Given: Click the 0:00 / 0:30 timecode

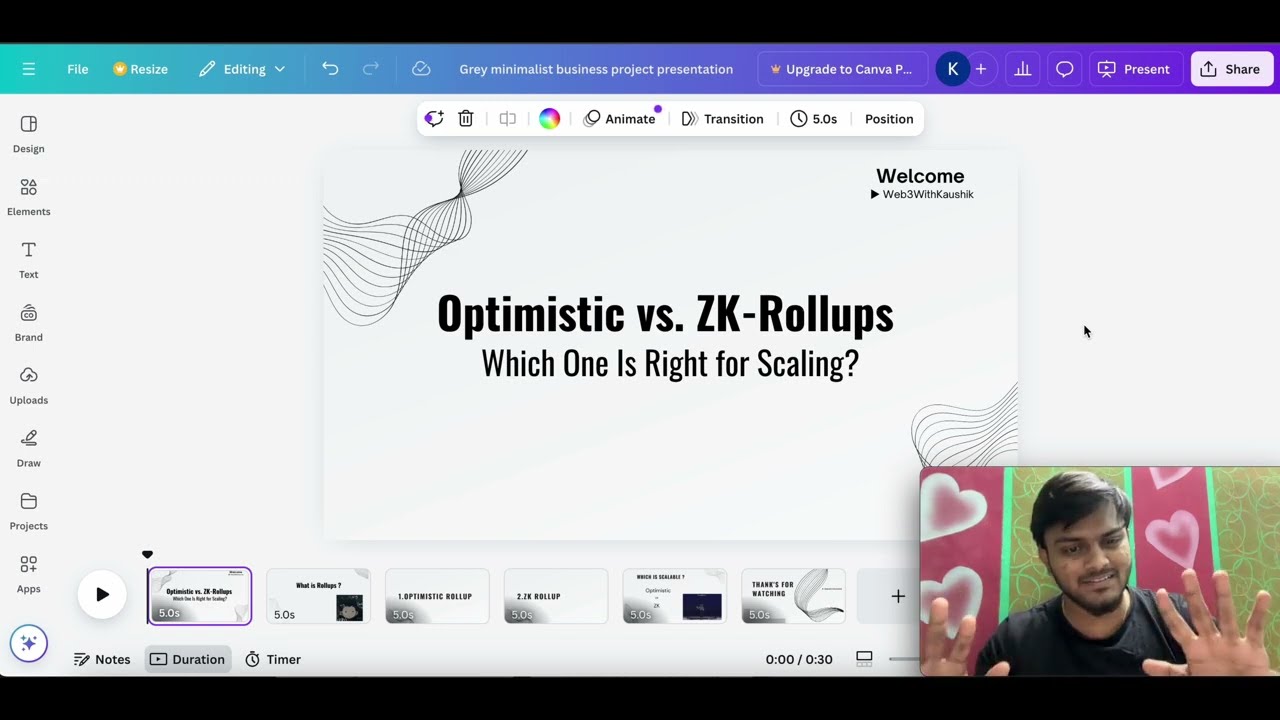Looking at the screenshot, I should (x=799, y=659).
